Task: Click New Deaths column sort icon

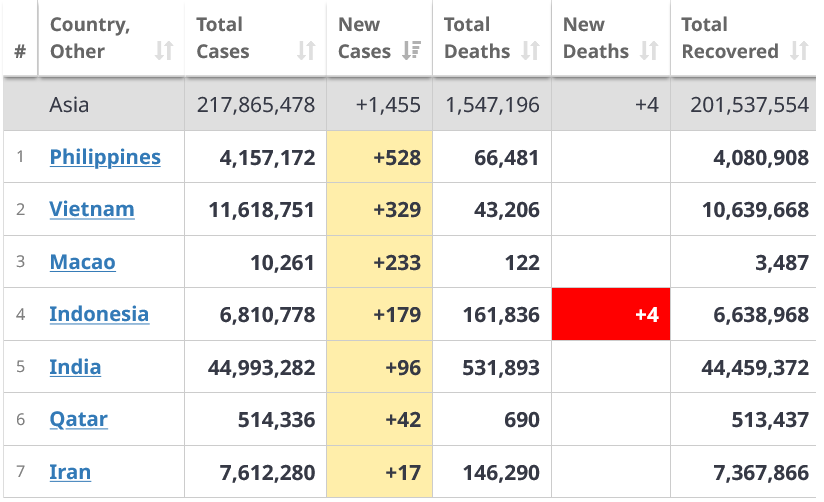Action: (649, 51)
